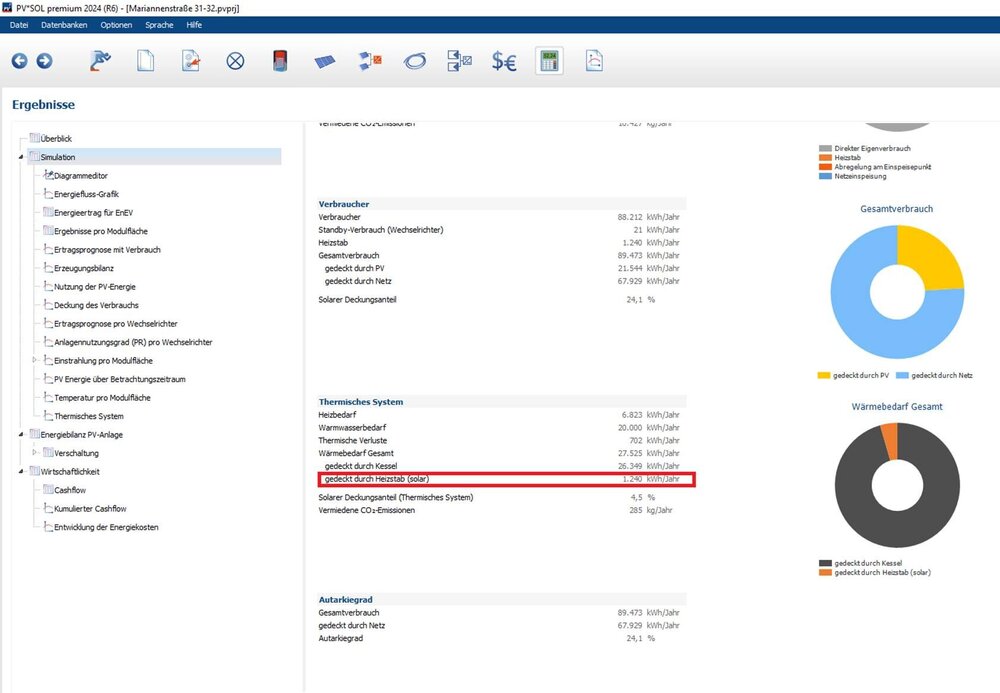The height and width of the screenshot is (693, 1000).
Task: Open the presentation report icon
Action: coord(594,61)
